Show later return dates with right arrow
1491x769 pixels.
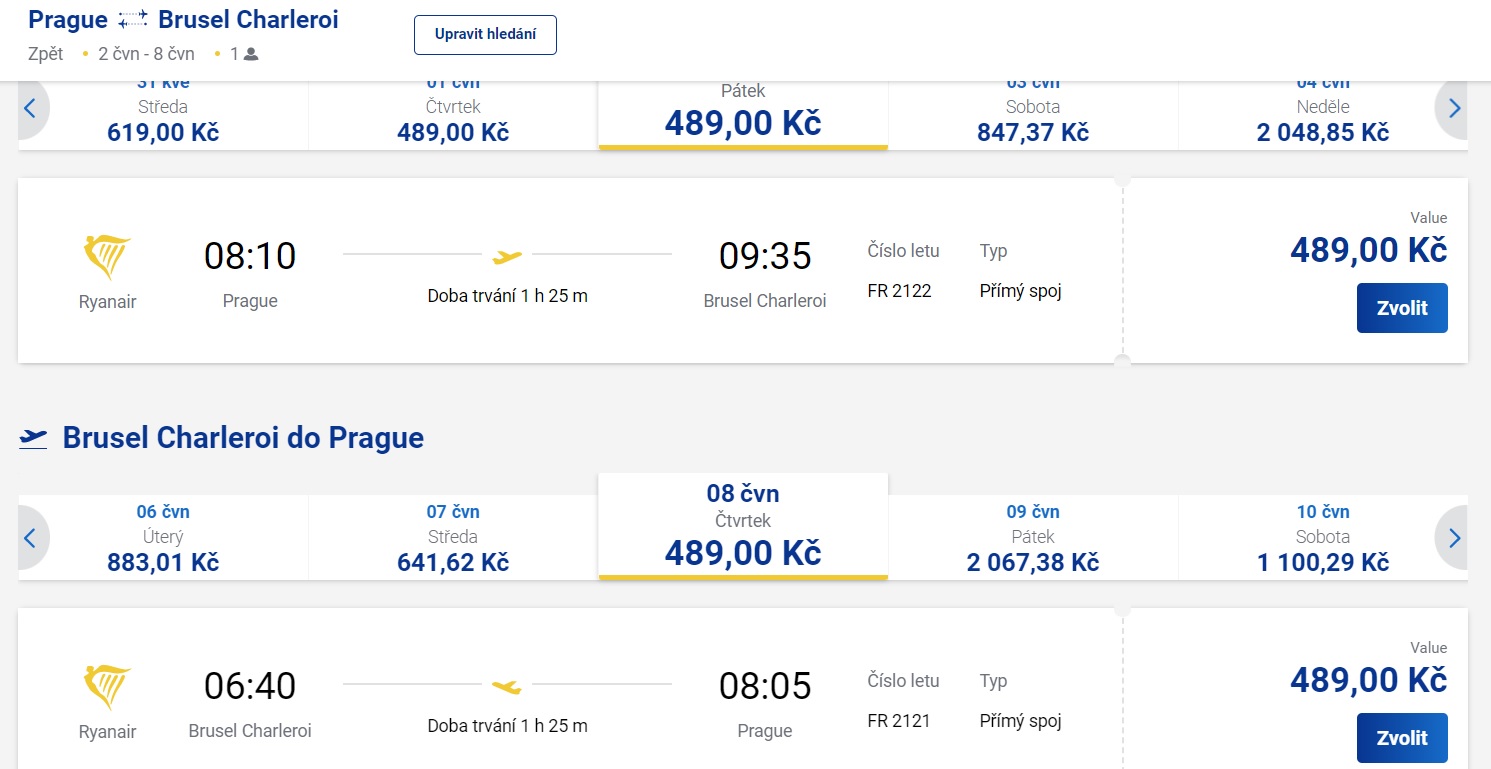pyautogui.click(x=1454, y=539)
